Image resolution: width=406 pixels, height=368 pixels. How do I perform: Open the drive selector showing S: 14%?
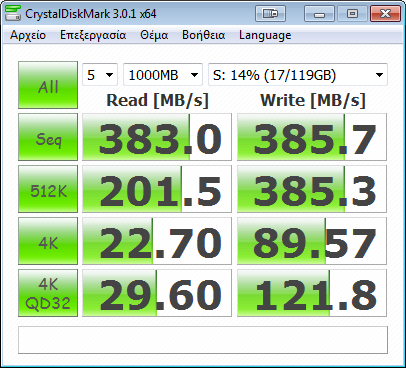point(298,75)
